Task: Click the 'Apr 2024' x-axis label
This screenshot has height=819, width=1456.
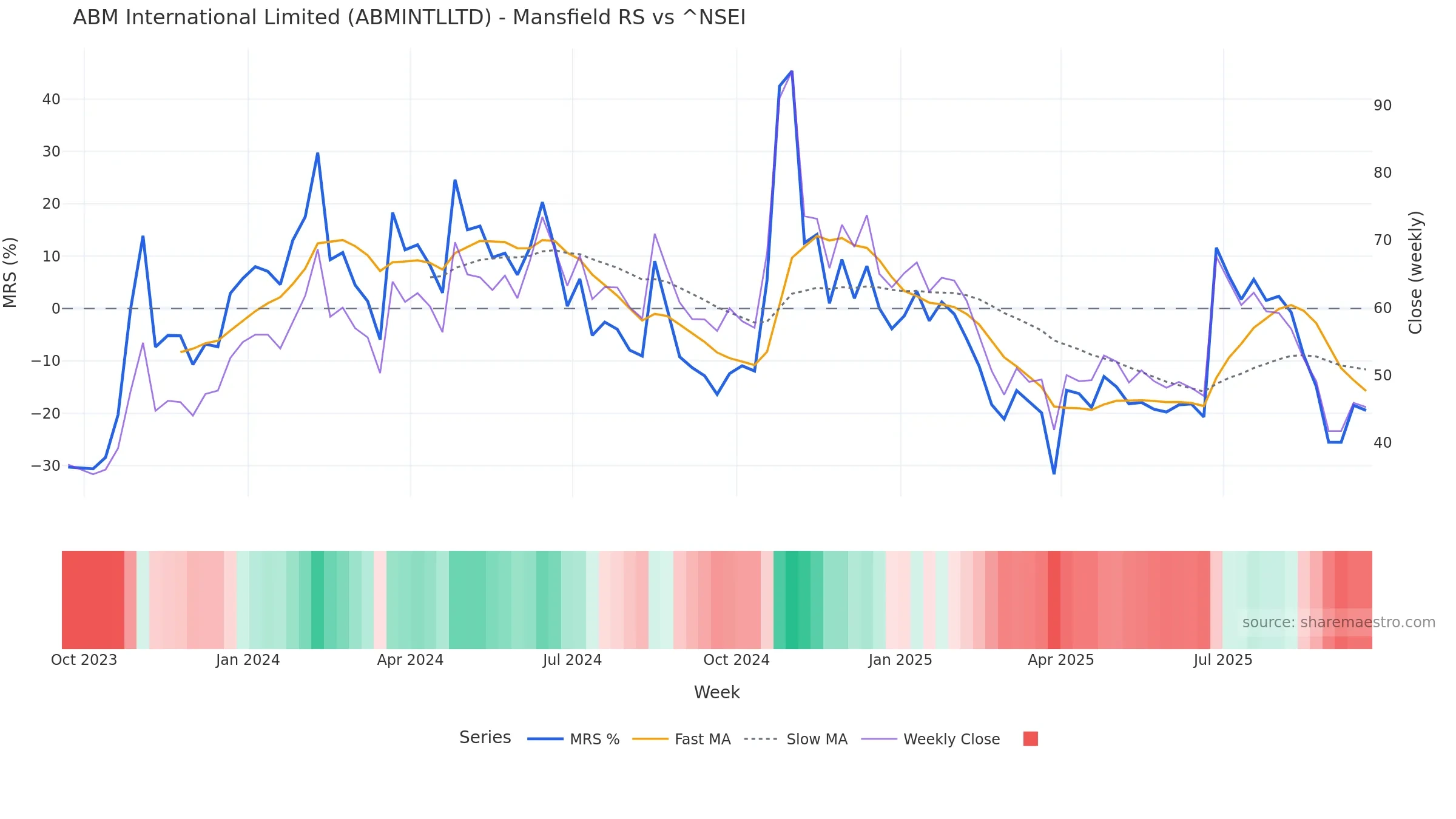Action: (410, 659)
